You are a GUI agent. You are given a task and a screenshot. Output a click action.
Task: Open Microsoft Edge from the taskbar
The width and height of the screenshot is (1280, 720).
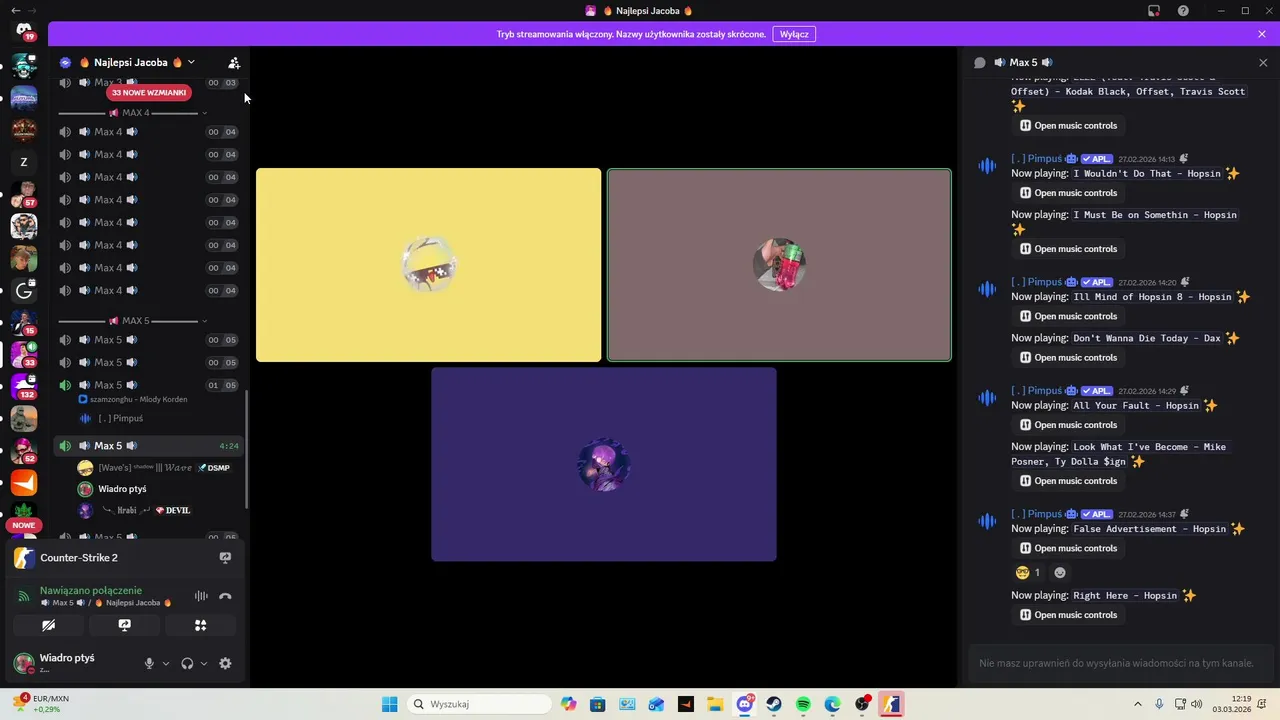[832, 704]
